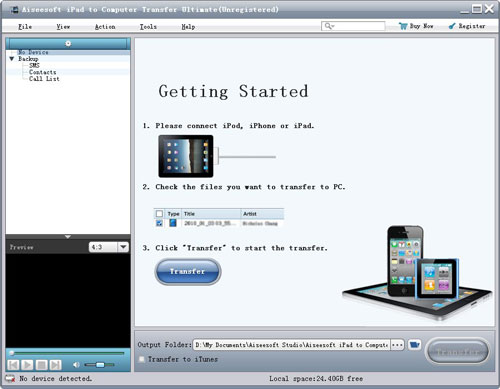
Task: Open the Tools menu
Action: 148,27
